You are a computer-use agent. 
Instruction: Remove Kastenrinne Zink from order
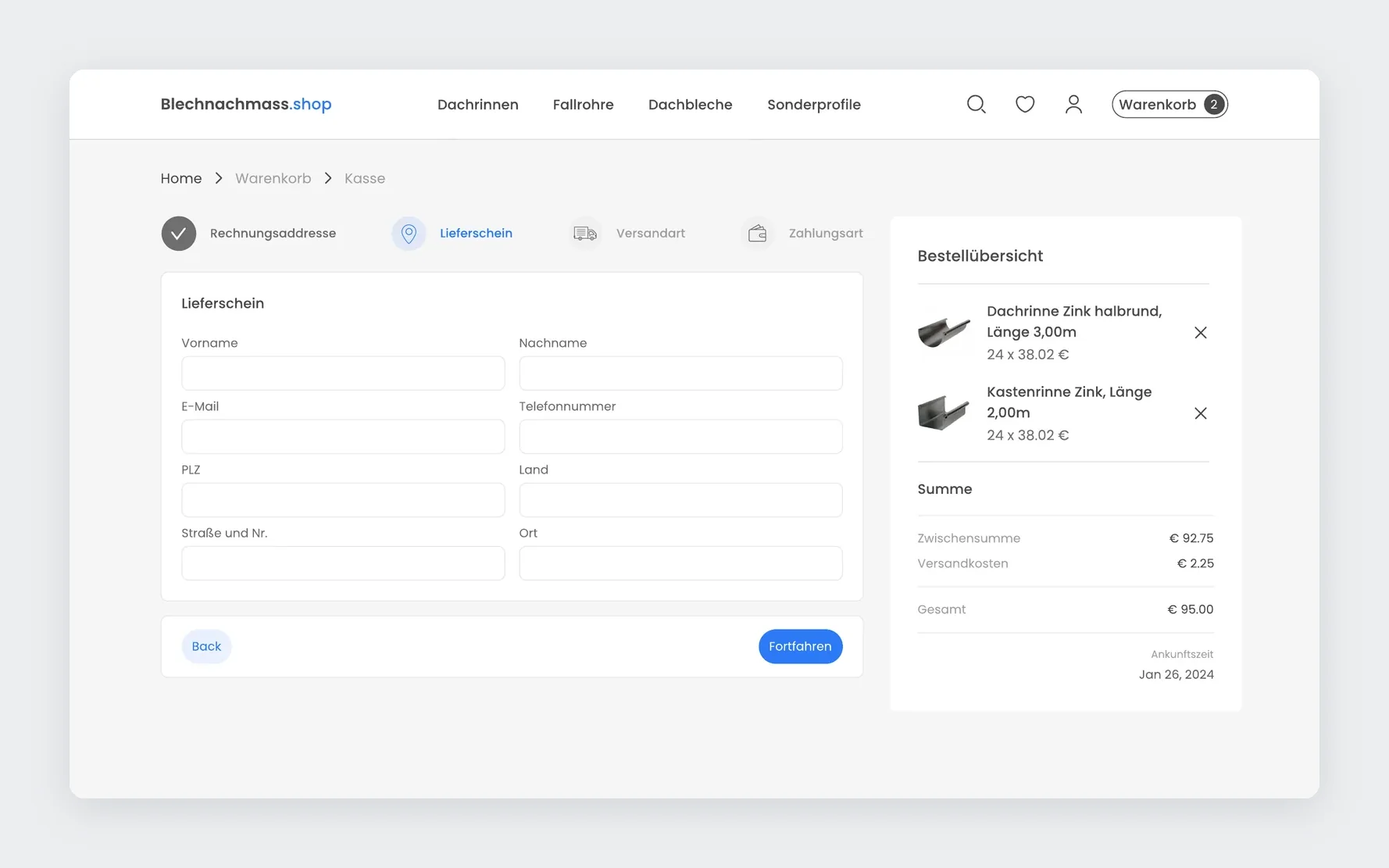[1200, 413]
